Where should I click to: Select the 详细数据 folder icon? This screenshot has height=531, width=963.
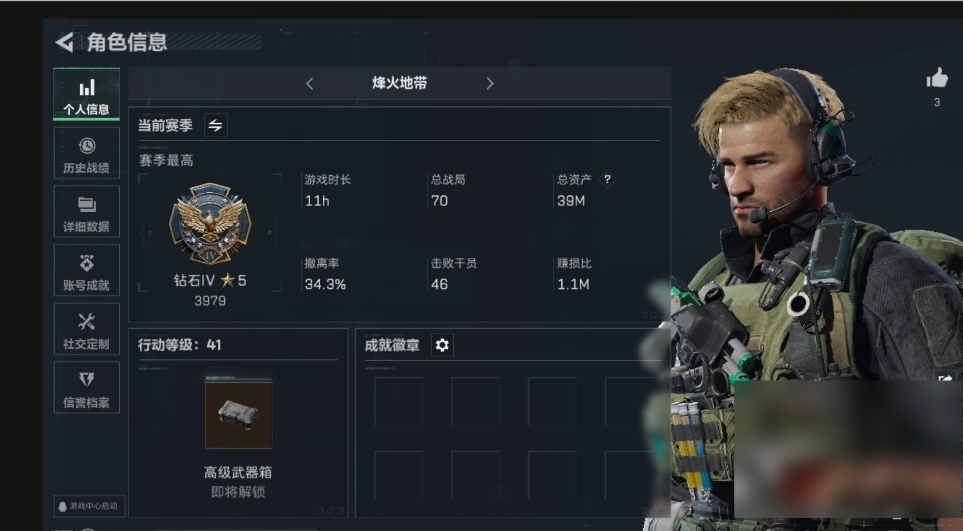[x=87, y=204]
